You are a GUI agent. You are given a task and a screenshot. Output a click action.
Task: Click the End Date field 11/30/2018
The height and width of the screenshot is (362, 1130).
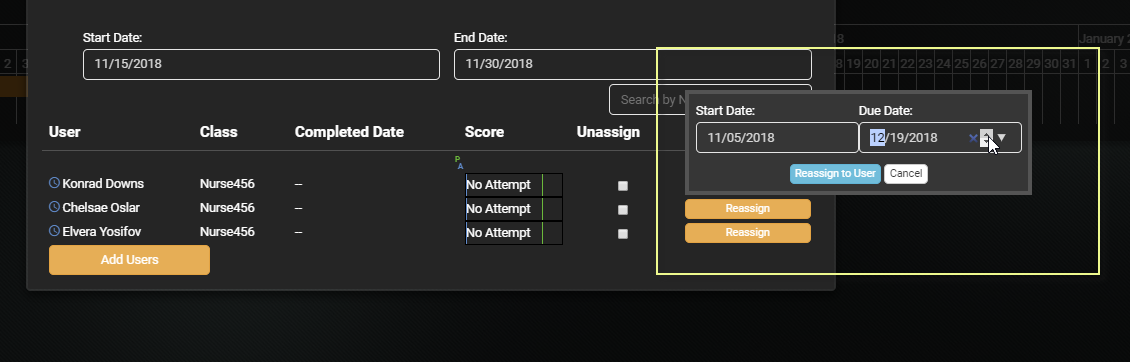(x=633, y=64)
